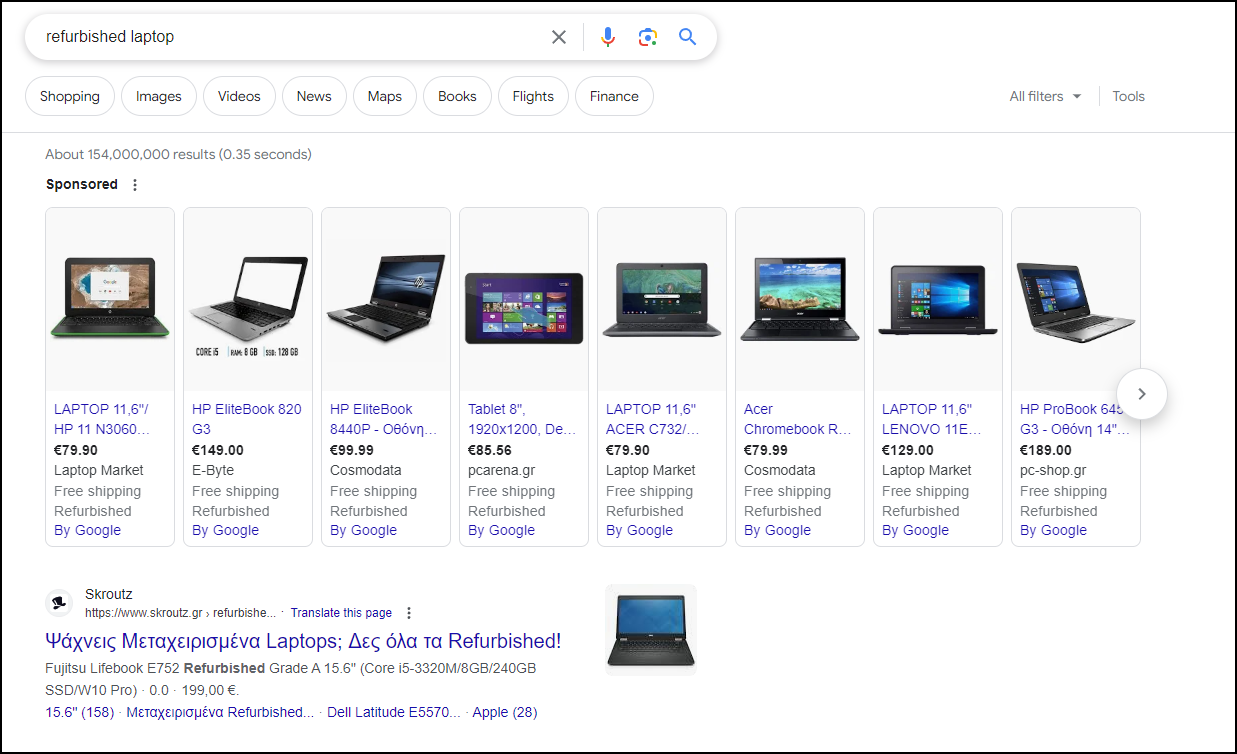The width and height of the screenshot is (1237, 754).
Task: Click the Skroutz site favicon
Action: pyautogui.click(x=59, y=603)
